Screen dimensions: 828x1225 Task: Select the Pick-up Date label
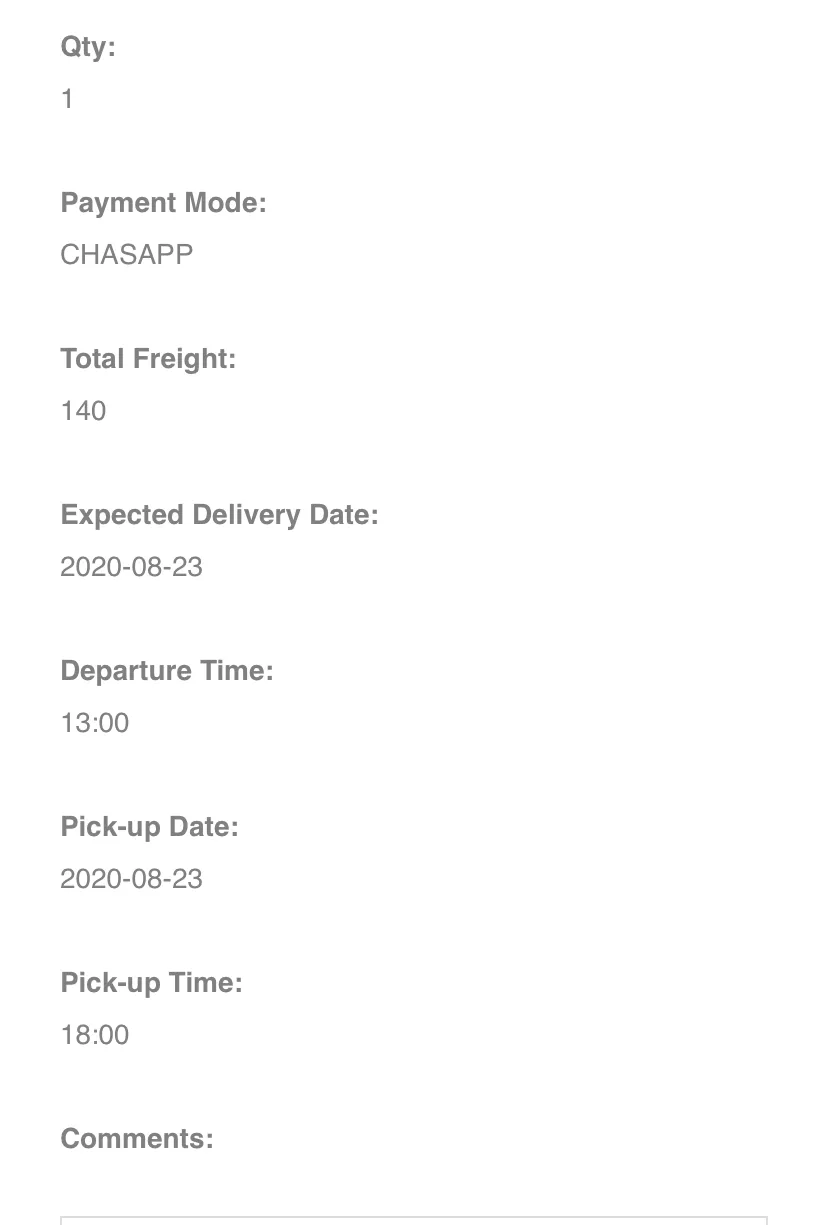point(149,827)
